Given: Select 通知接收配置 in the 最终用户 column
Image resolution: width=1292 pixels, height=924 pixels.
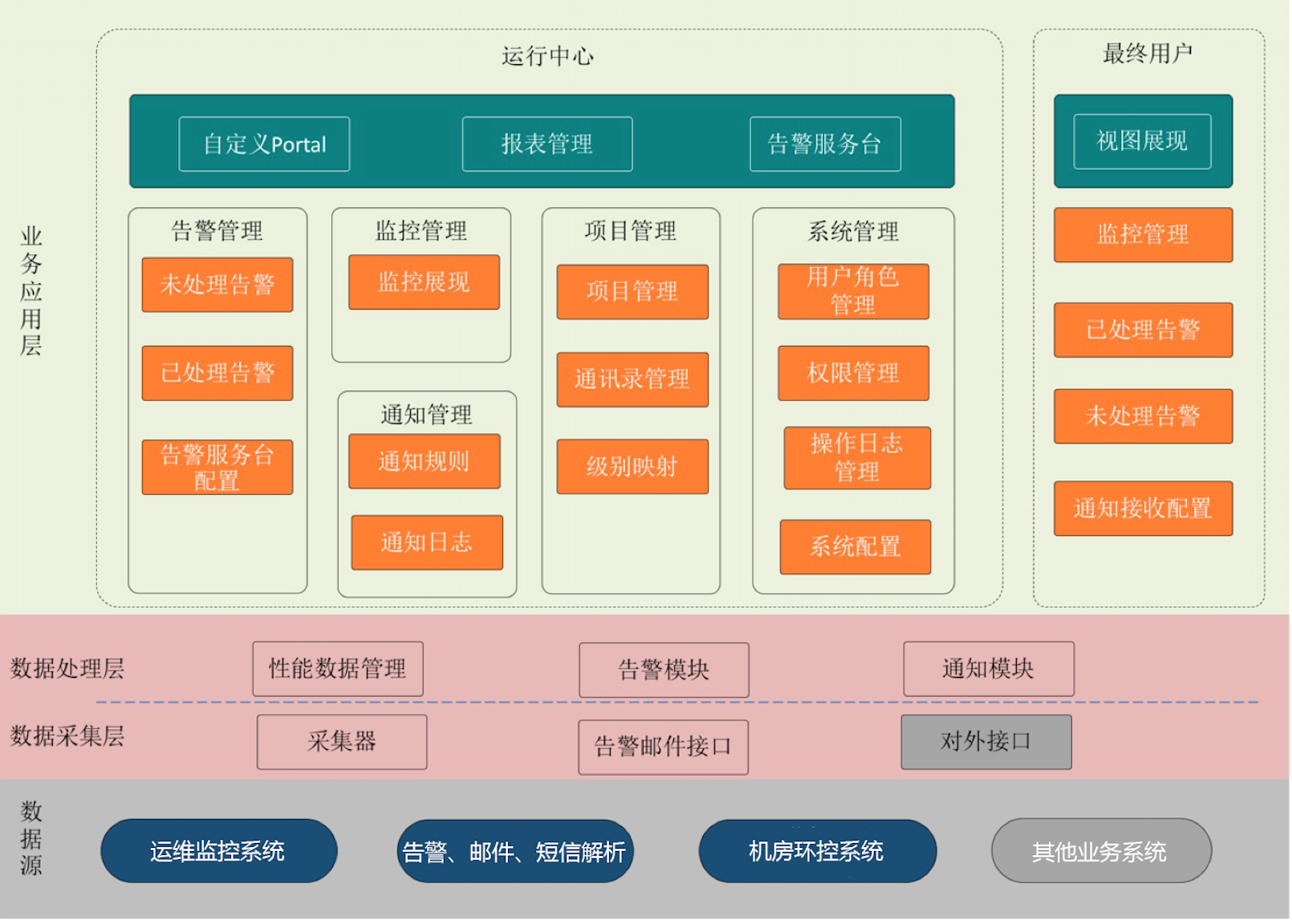Looking at the screenshot, I should click(x=1143, y=508).
